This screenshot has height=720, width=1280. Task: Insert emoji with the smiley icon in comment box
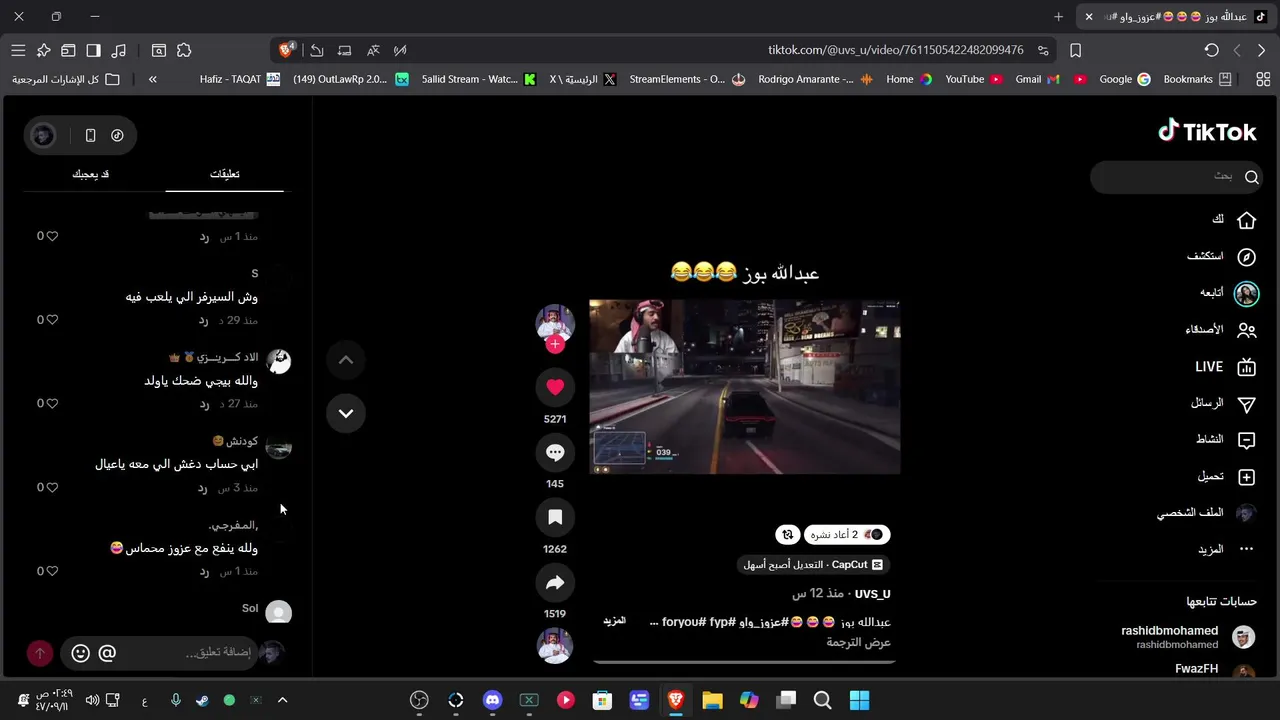click(x=81, y=653)
